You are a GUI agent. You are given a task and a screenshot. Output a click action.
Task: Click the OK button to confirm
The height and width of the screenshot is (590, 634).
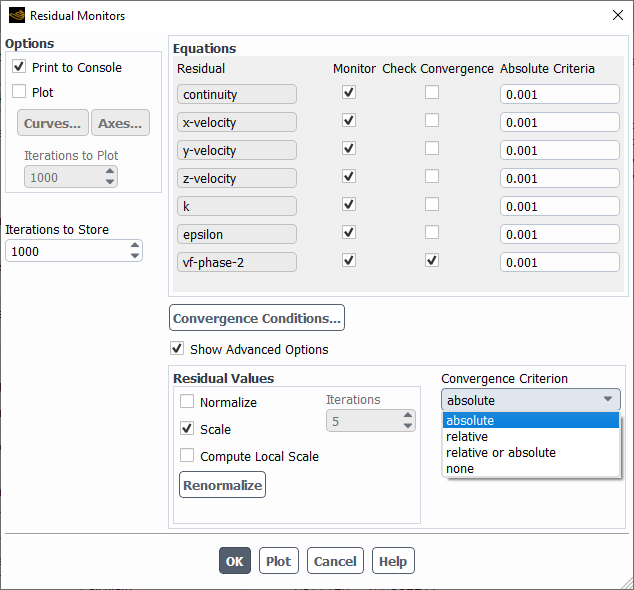pos(235,561)
